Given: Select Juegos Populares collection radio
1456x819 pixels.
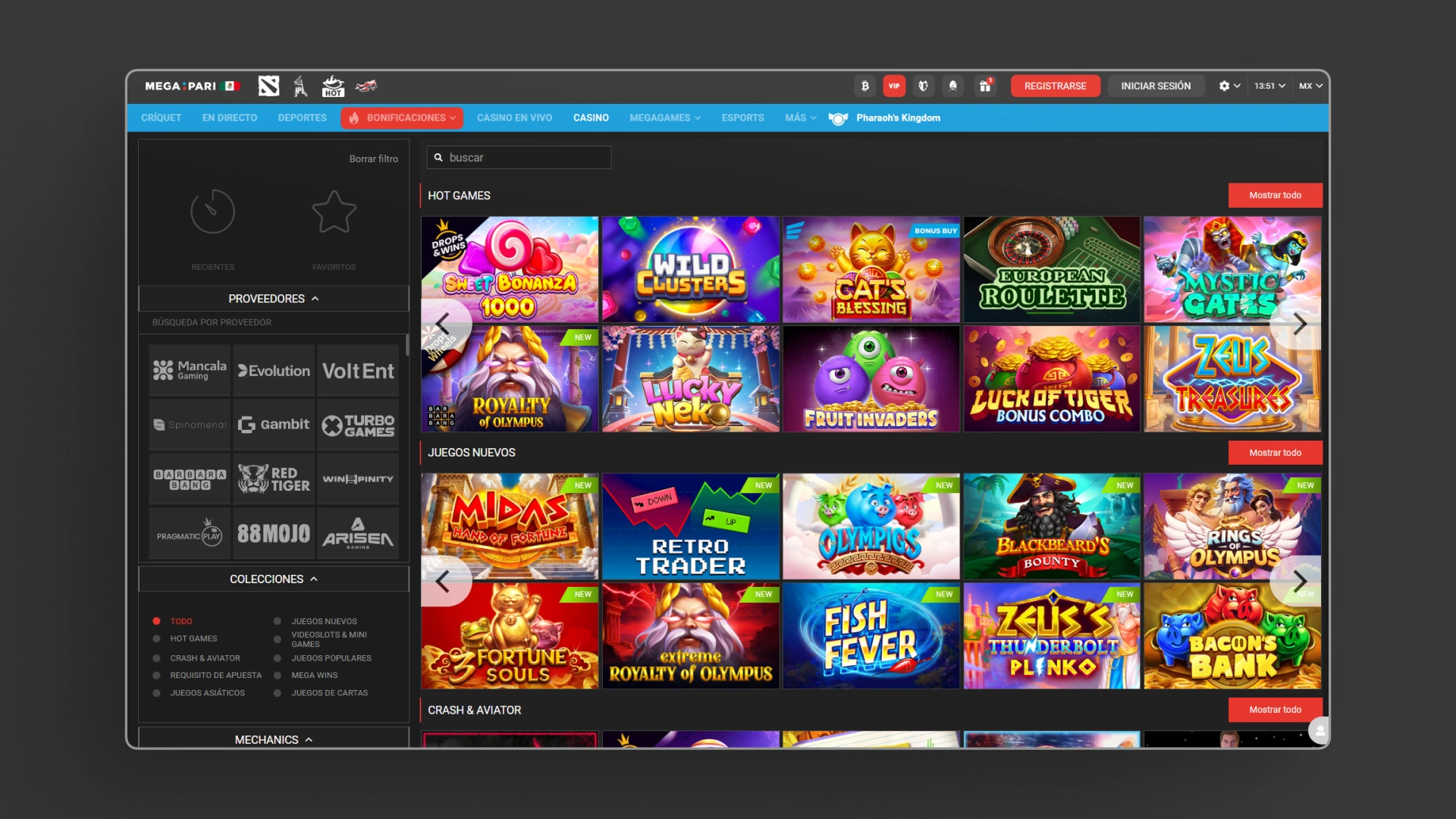Looking at the screenshot, I should click(278, 658).
